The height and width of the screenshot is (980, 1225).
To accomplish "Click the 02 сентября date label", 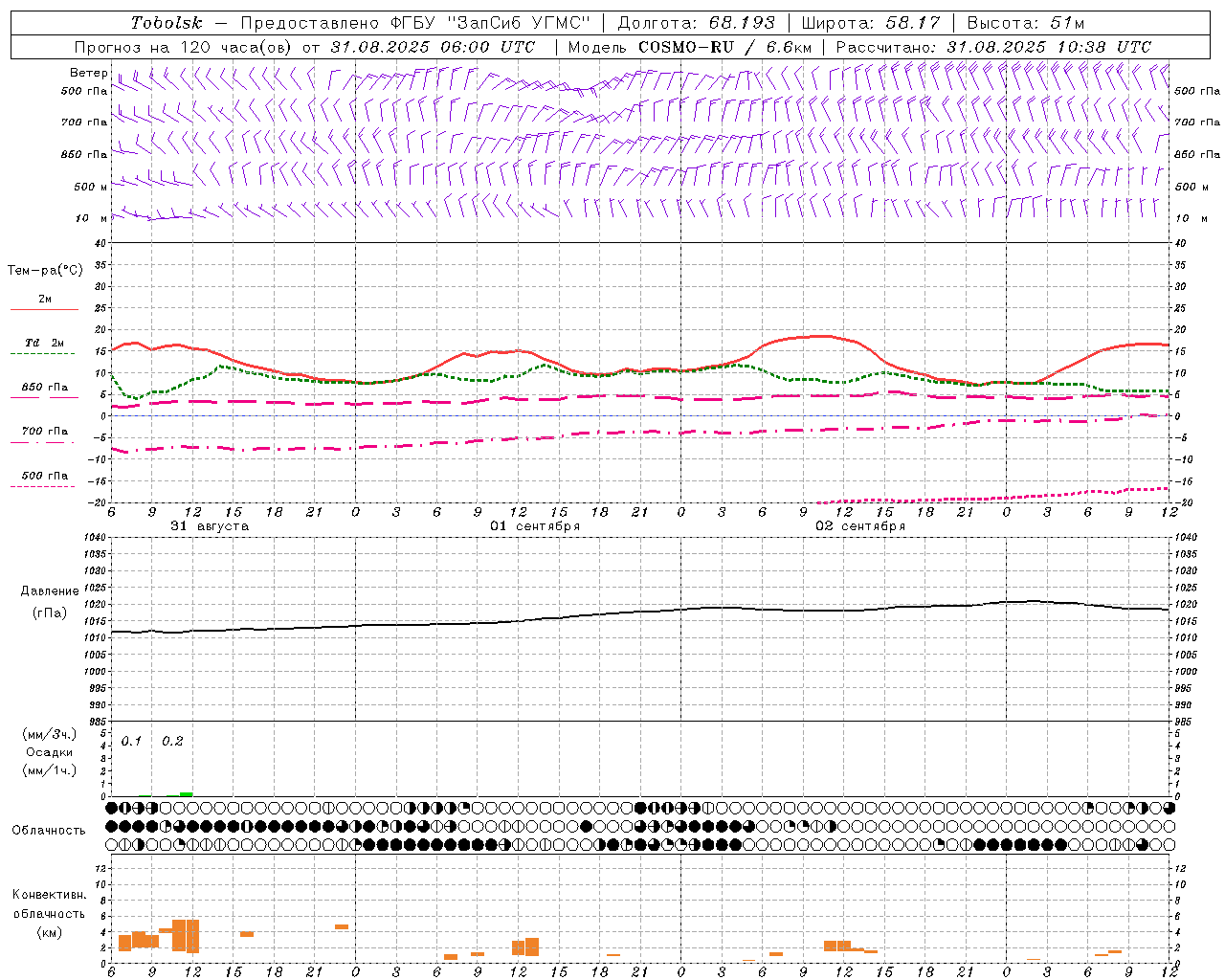I will click(x=860, y=526).
